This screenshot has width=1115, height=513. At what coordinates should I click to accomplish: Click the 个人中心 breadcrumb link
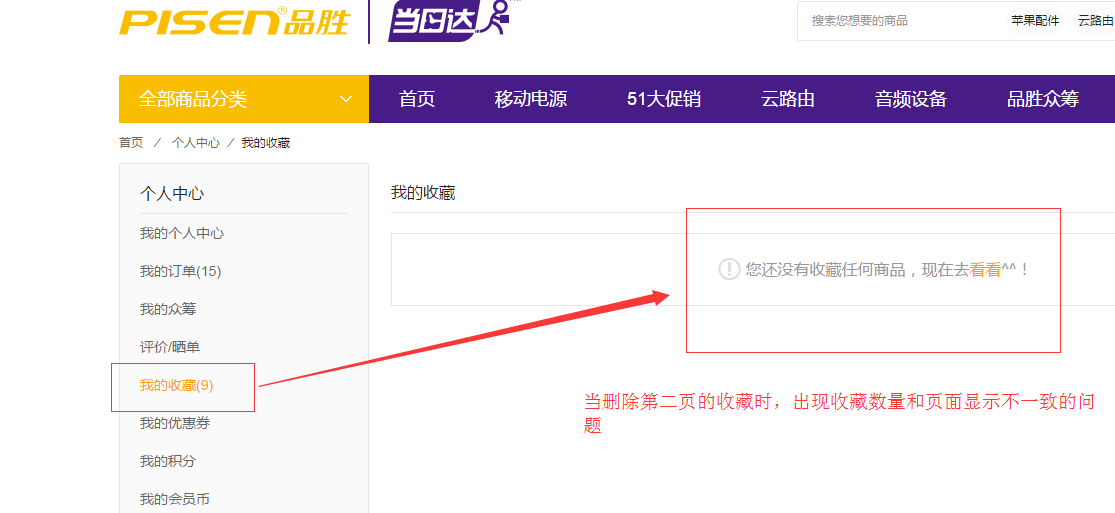point(195,143)
